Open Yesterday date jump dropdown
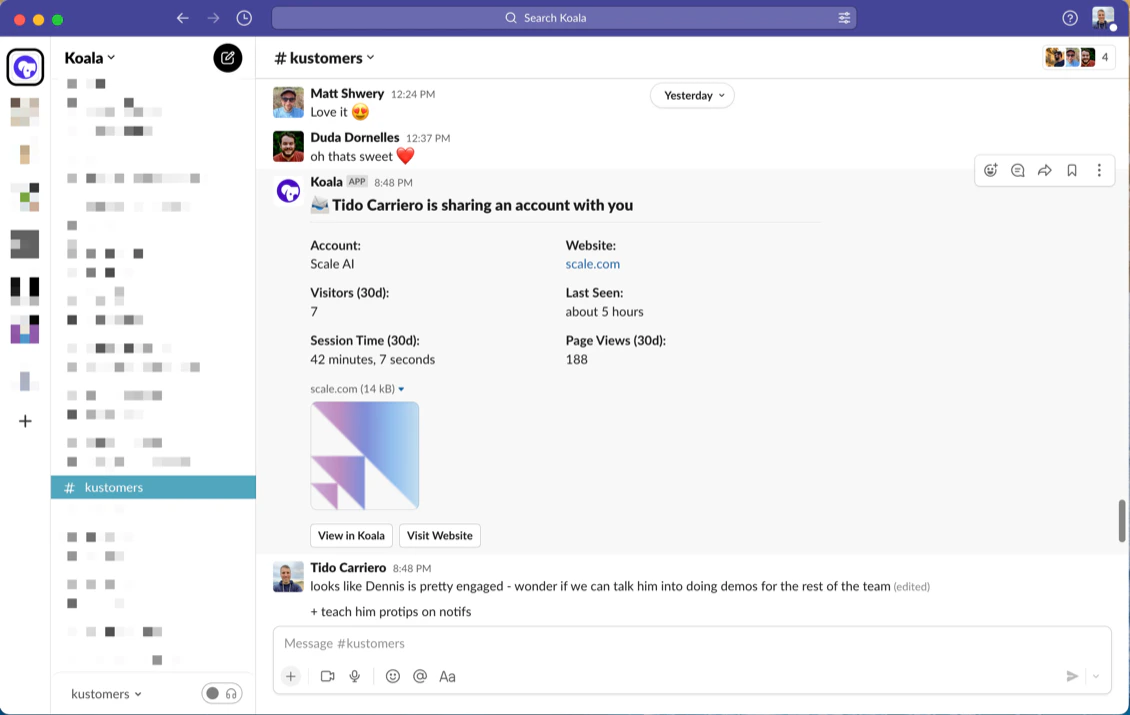The image size is (1130, 715). coord(693,95)
